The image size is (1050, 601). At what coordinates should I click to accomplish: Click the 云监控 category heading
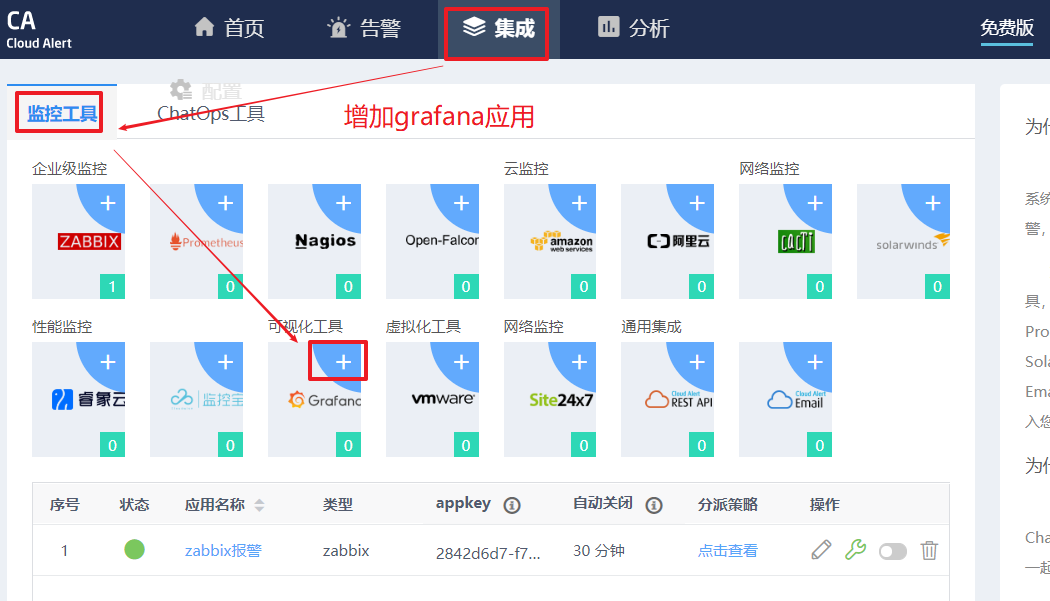click(x=526, y=169)
